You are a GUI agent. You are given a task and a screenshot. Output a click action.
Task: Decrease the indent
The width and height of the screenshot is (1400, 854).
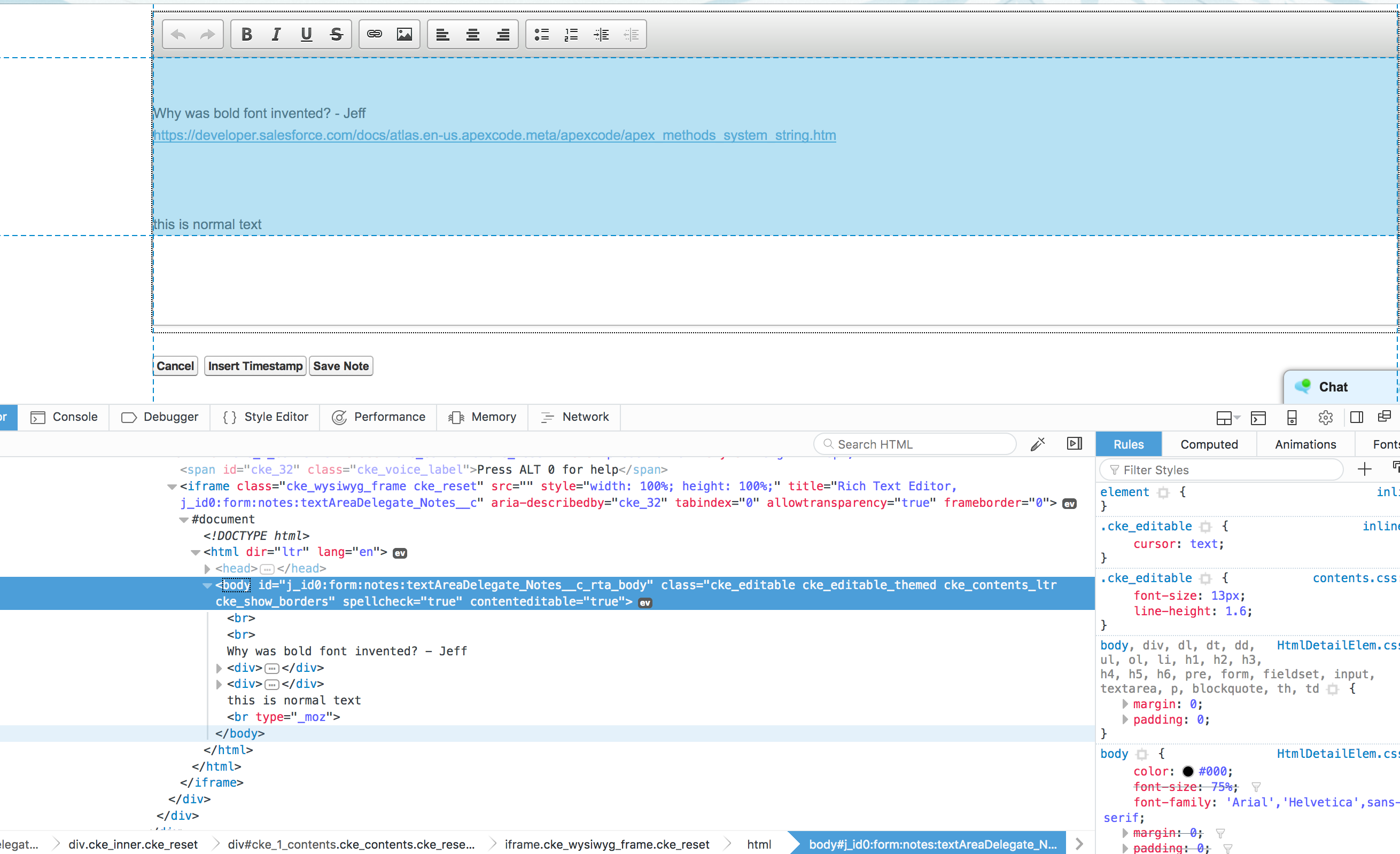pyautogui.click(x=631, y=35)
